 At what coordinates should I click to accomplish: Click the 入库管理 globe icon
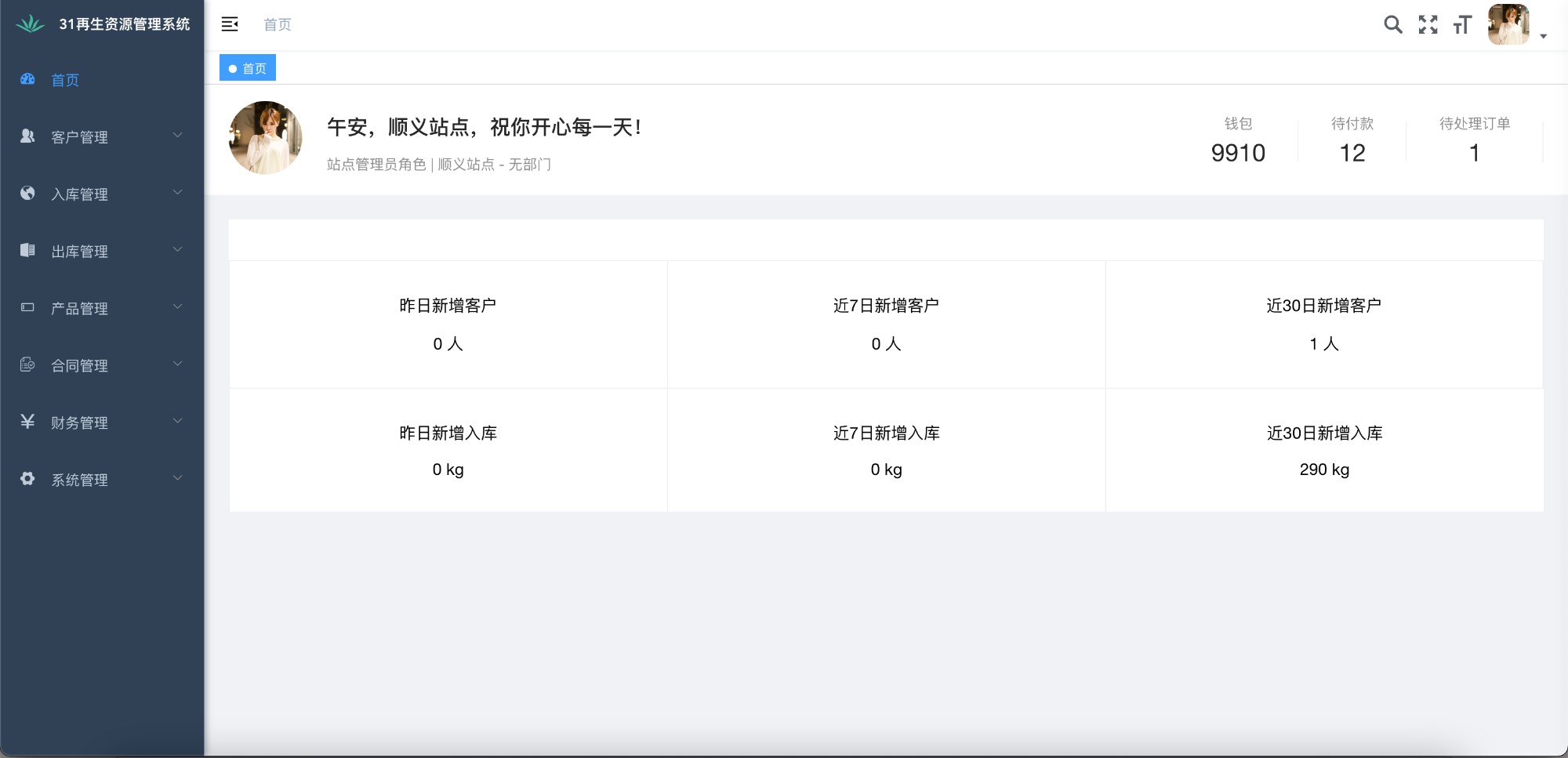(x=27, y=193)
